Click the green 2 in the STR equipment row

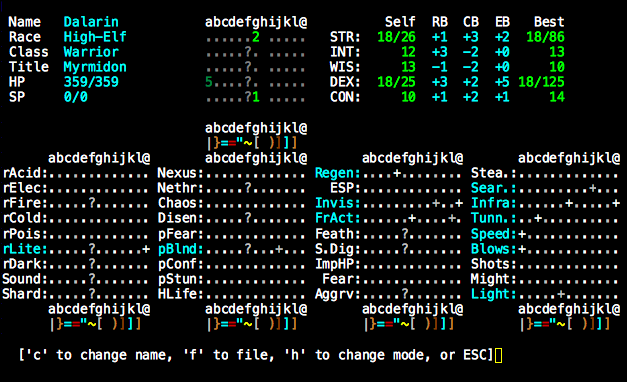(256, 37)
